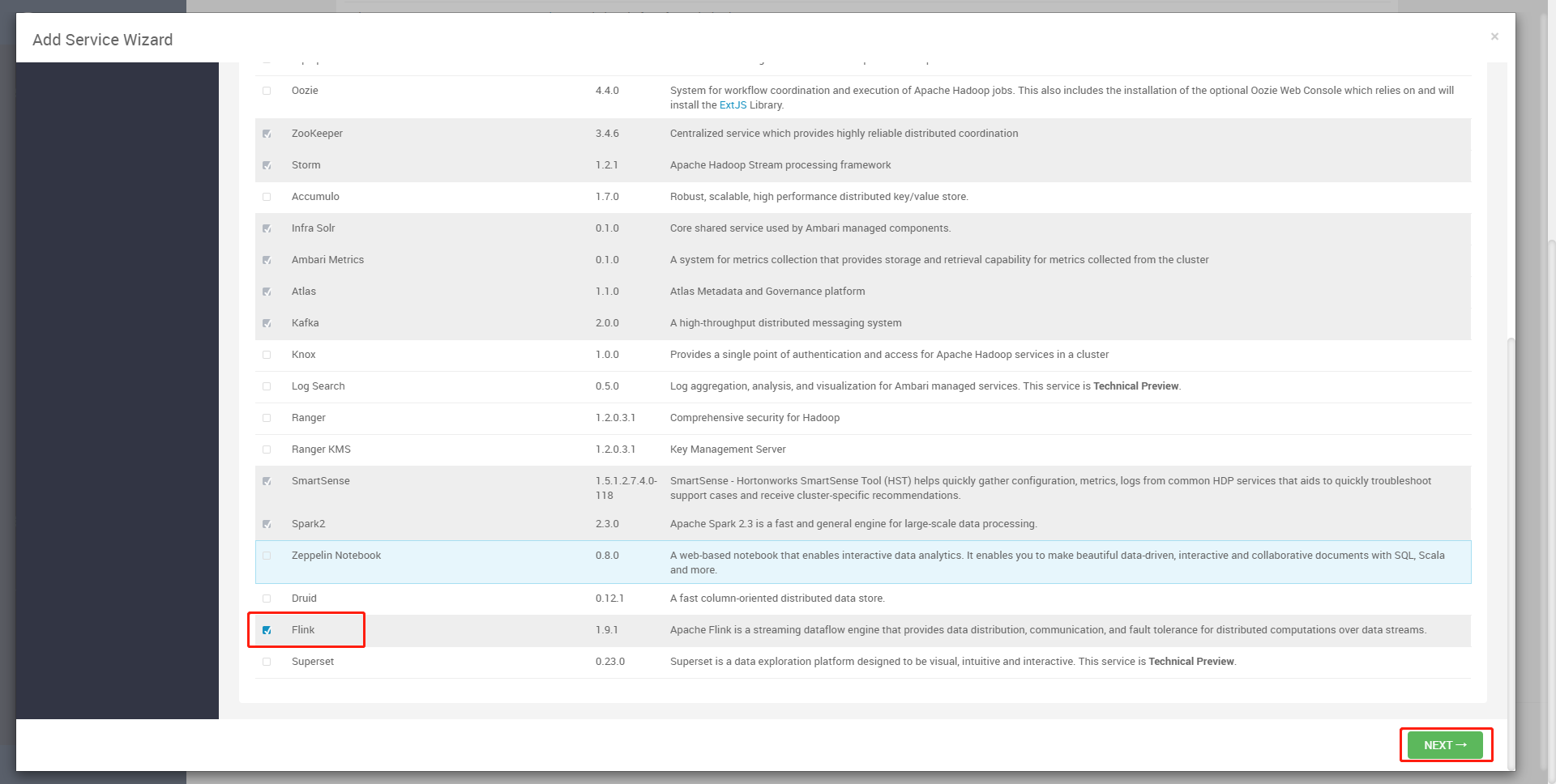The image size is (1556, 784).
Task: Click the Ranger description 'Comprehensive security for Hadoop'
Action: 754,418
